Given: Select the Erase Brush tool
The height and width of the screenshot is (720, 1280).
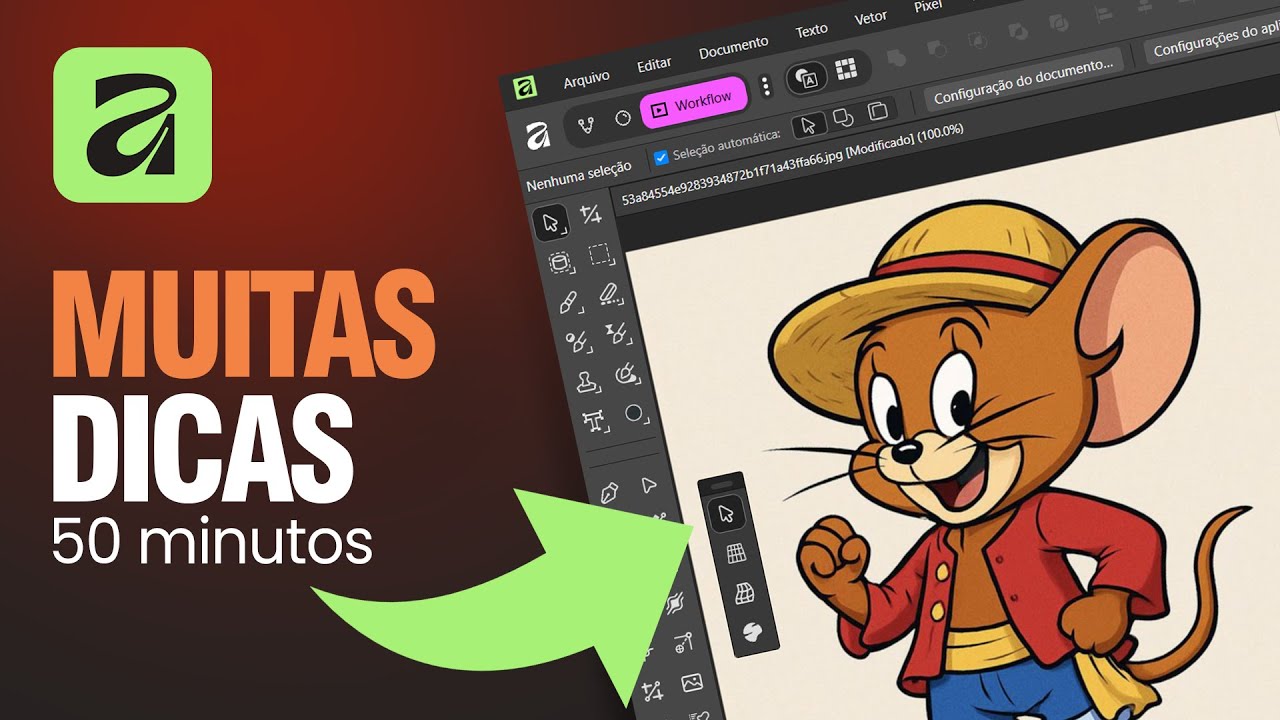Looking at the screenshot, I should (x=609, y=294).
